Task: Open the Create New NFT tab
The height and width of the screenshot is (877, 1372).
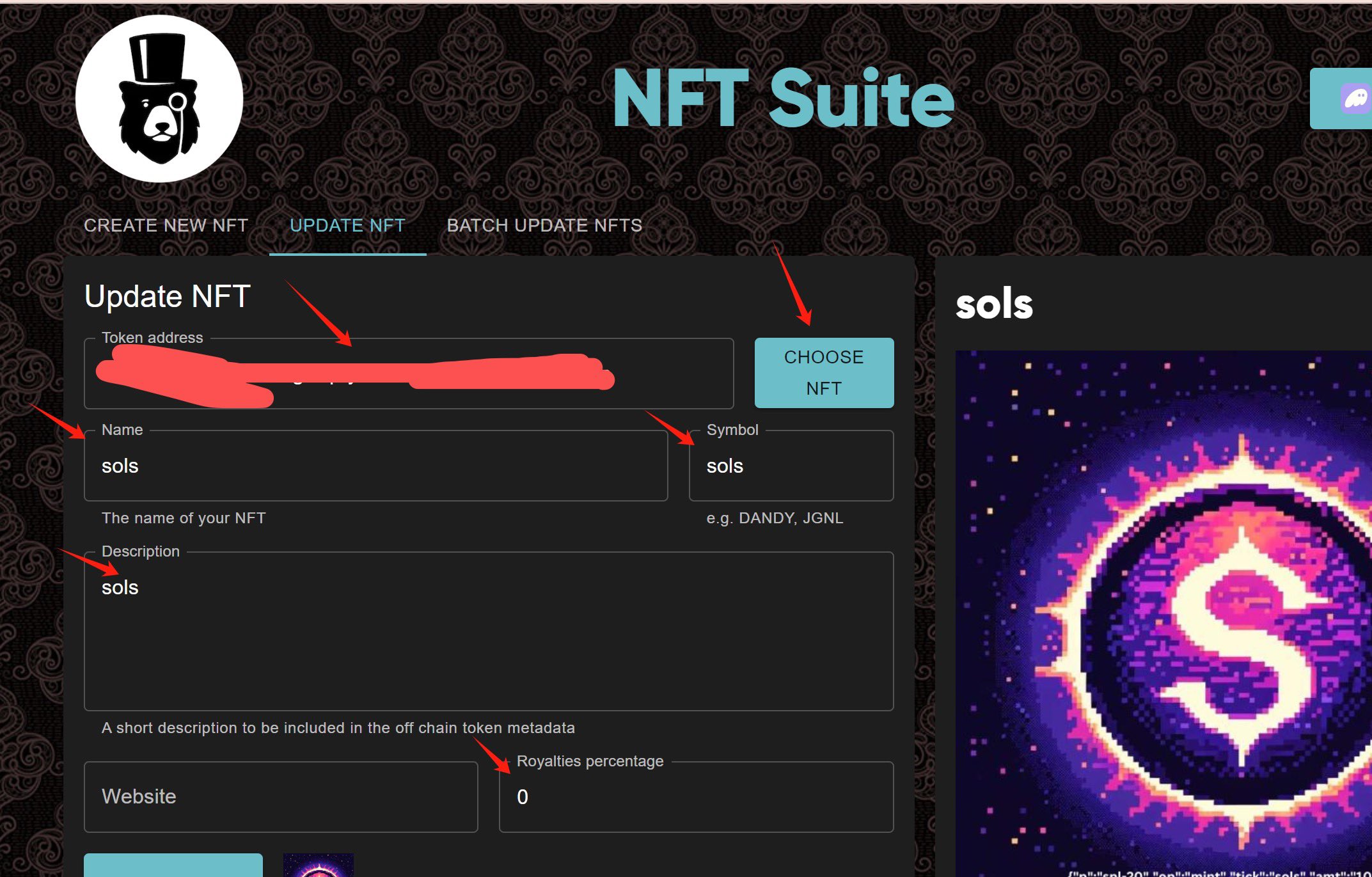Action: [166, 225]
